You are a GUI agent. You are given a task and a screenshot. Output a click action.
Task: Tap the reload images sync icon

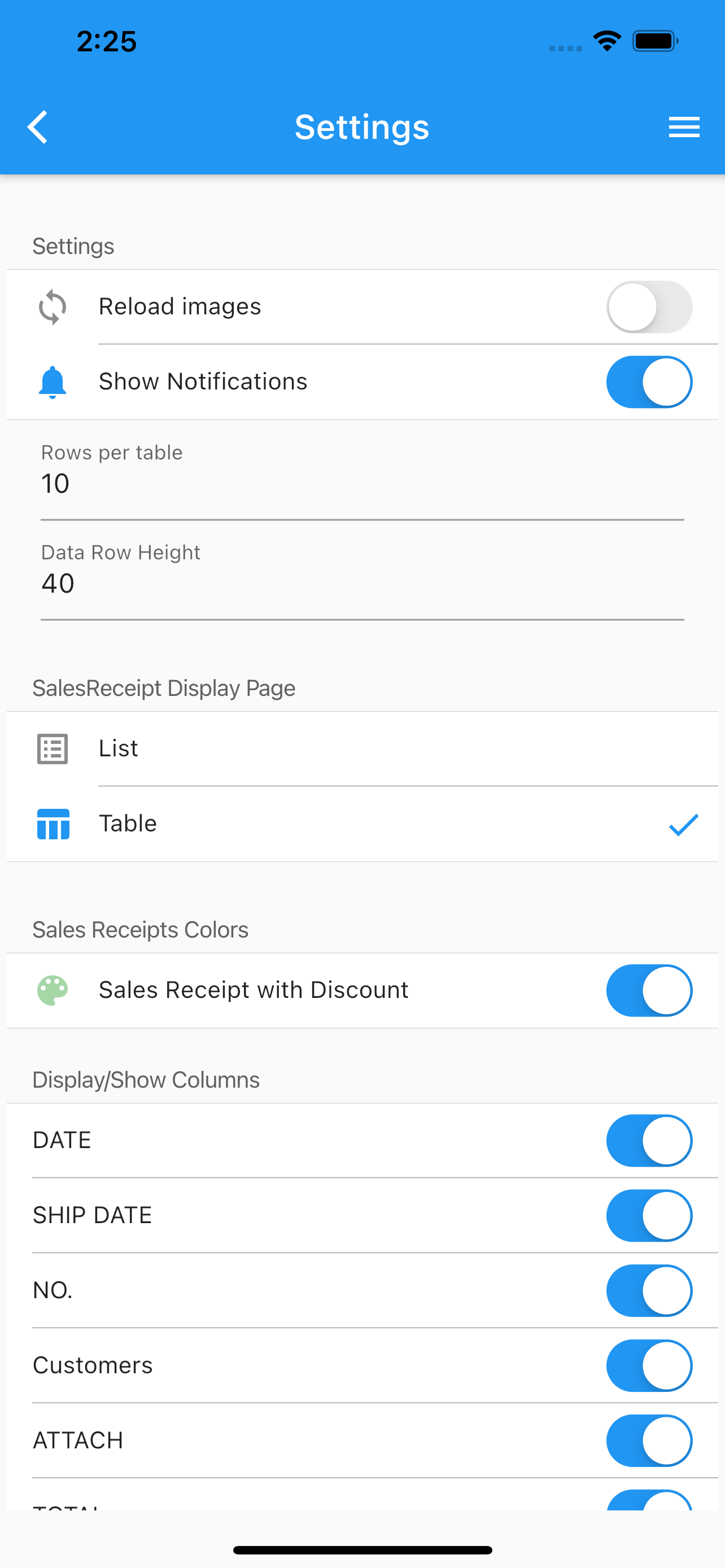pyautogui.click(x=53, y=307)
